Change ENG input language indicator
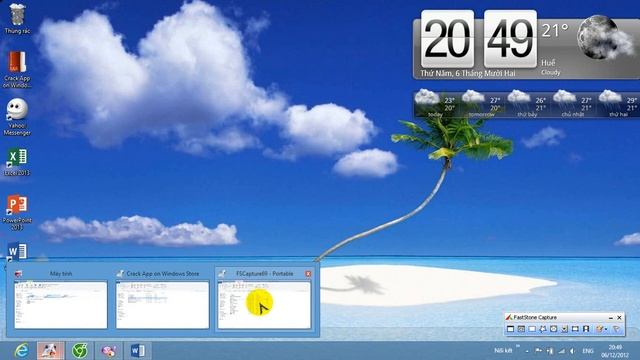 [x=588, y=351]
